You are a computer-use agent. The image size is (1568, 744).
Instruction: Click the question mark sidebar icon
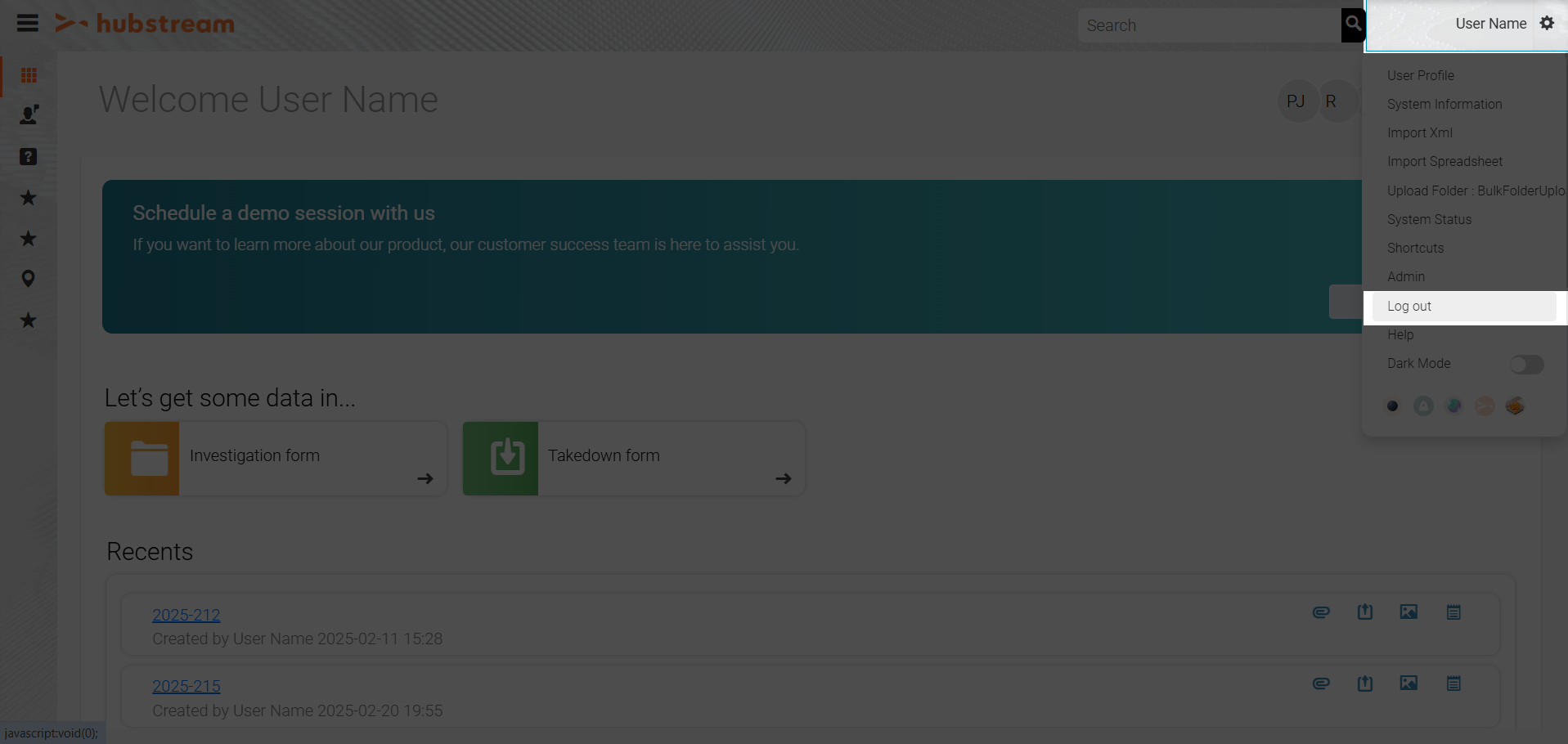29,156
